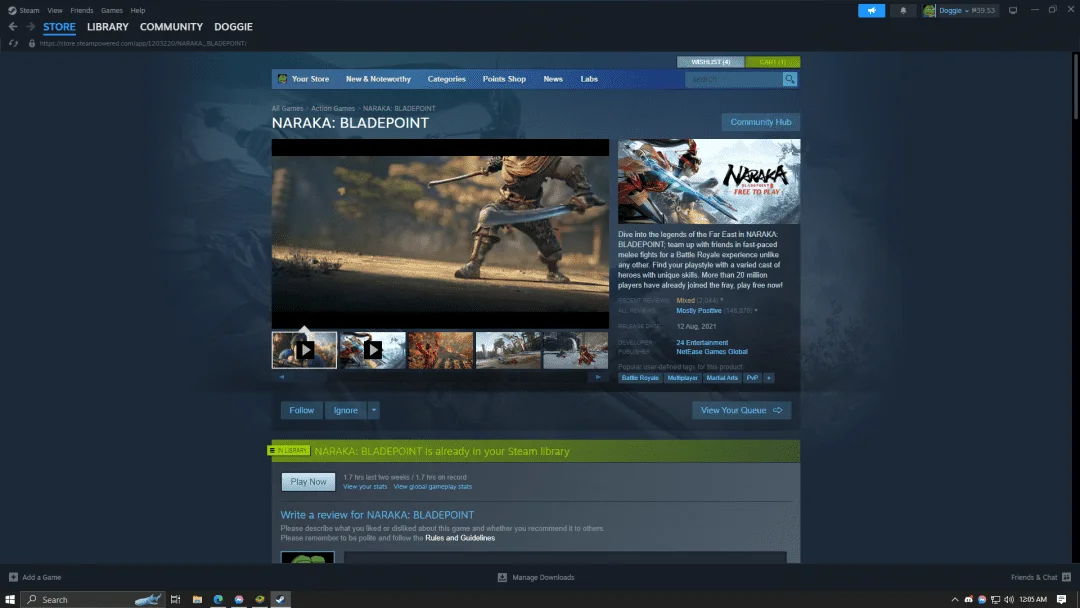Open the Windows Start menu
The height and width of the screenshot is (608, 1080).
pos(10,600)
